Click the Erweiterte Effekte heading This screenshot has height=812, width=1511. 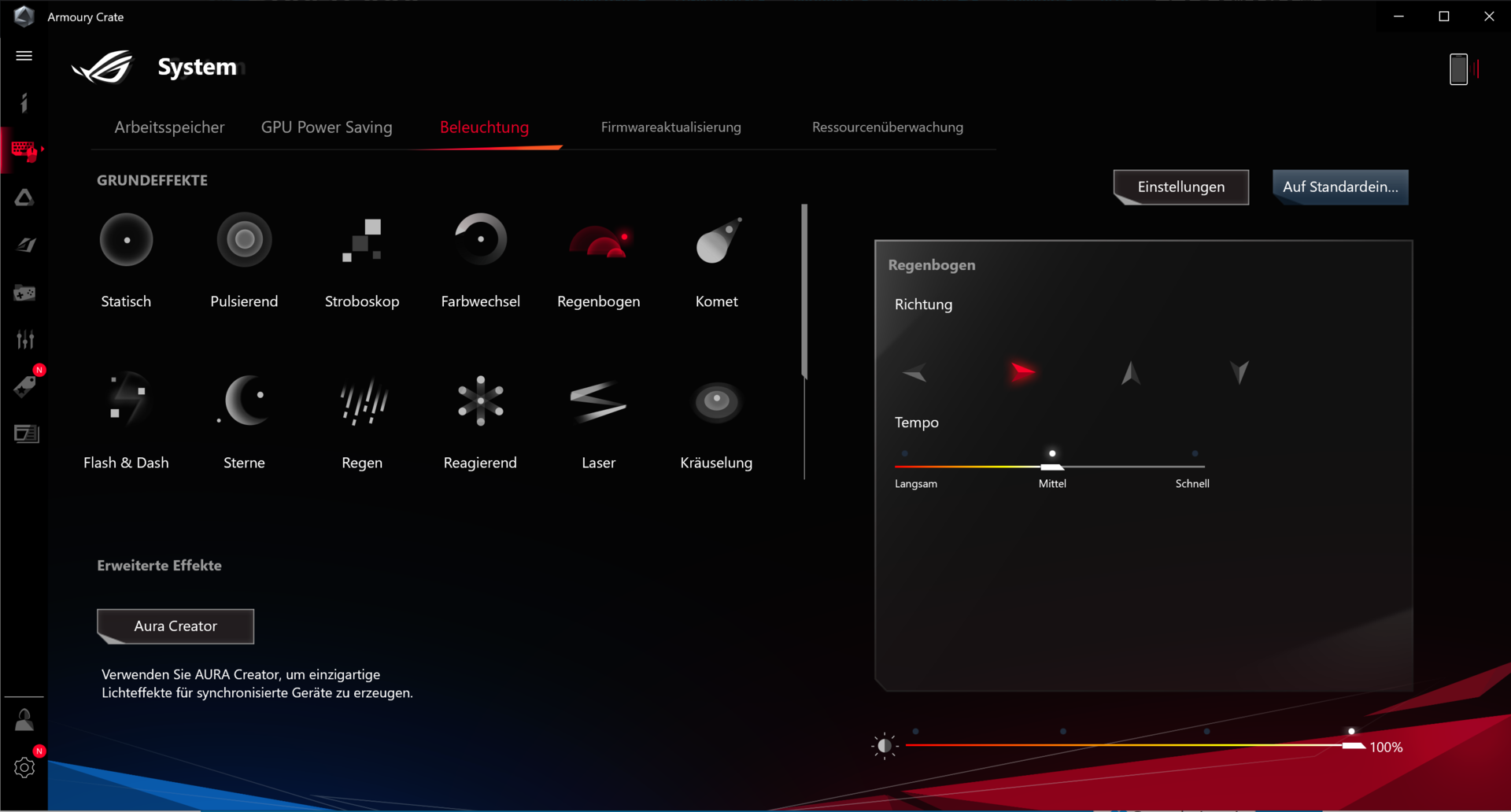[159, 566]
